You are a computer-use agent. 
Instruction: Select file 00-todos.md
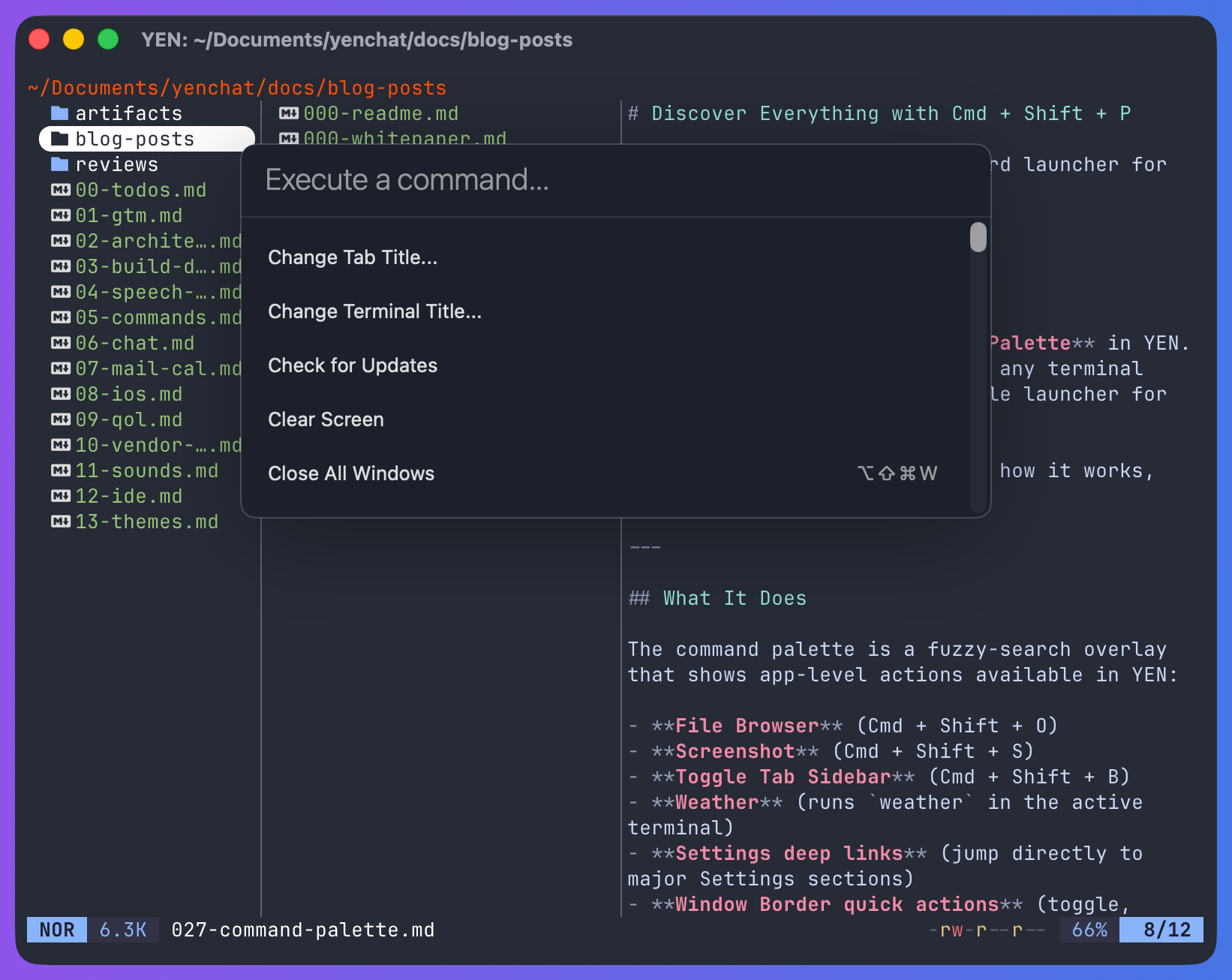[141, 190]
